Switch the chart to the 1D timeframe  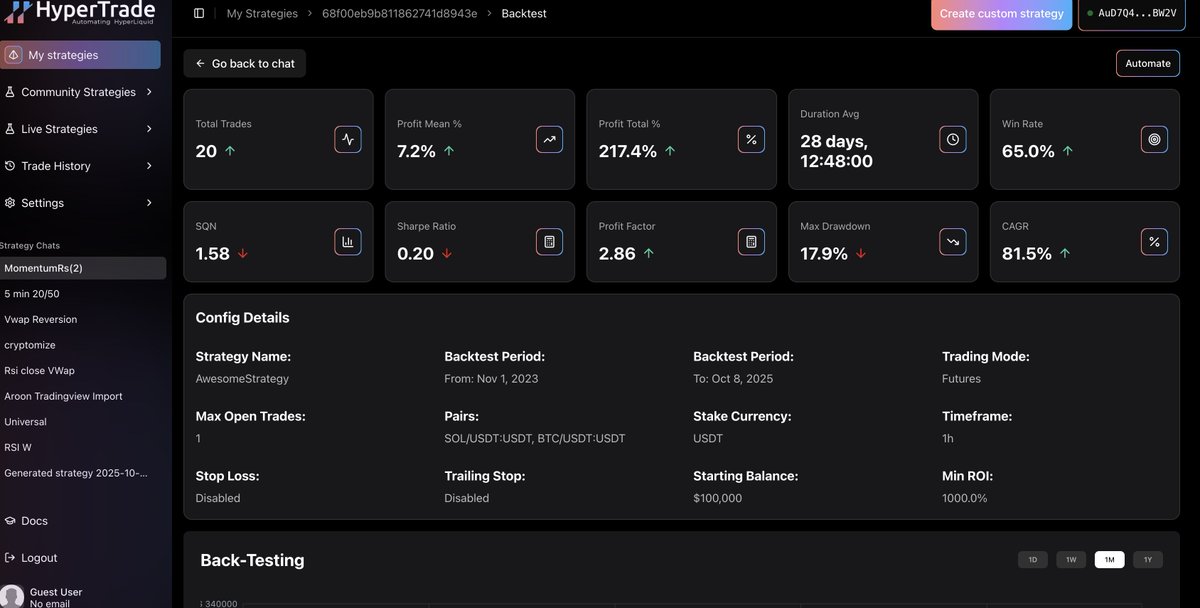tap(1032, 559)
